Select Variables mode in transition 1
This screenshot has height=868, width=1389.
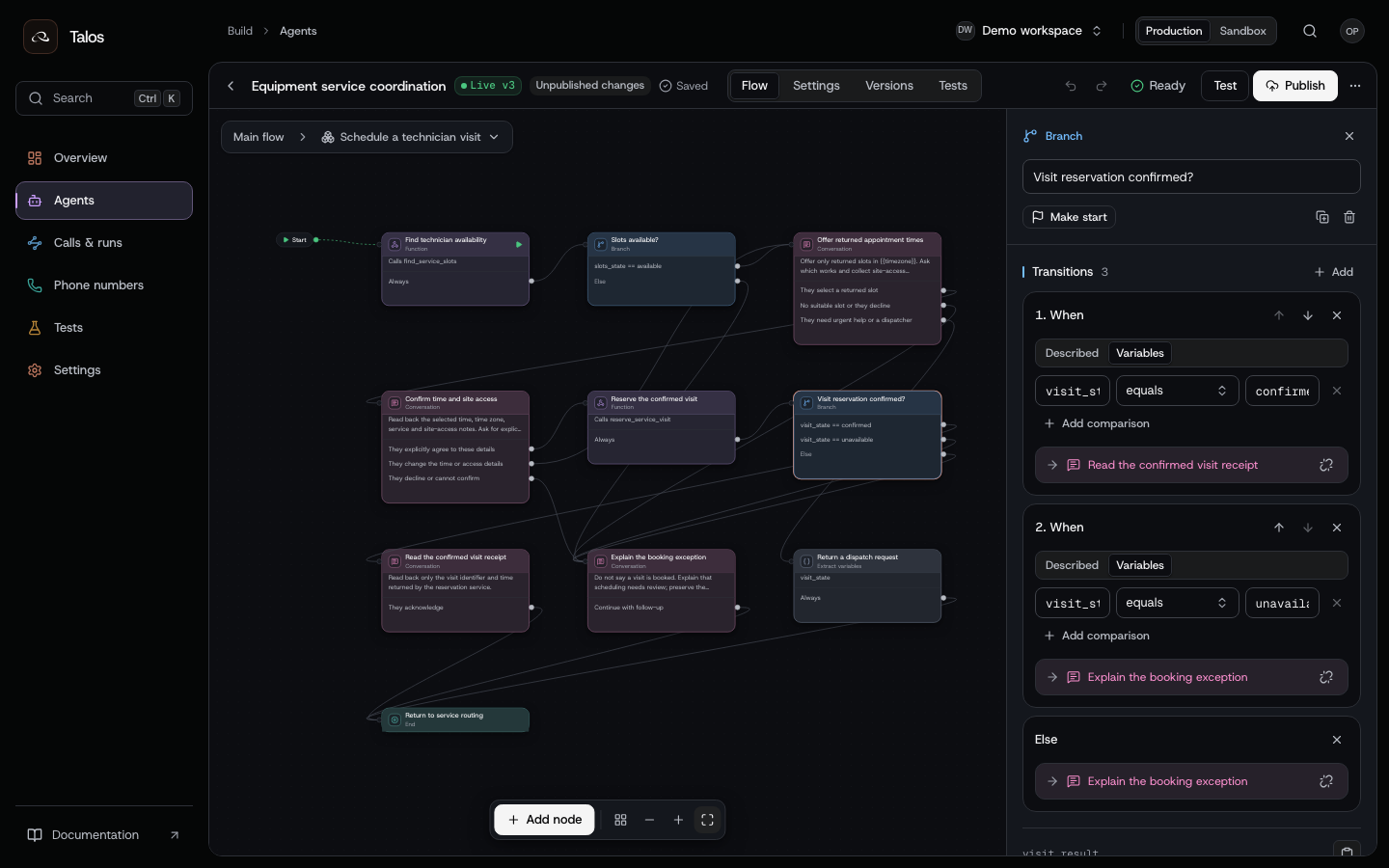coord(1140,353)
